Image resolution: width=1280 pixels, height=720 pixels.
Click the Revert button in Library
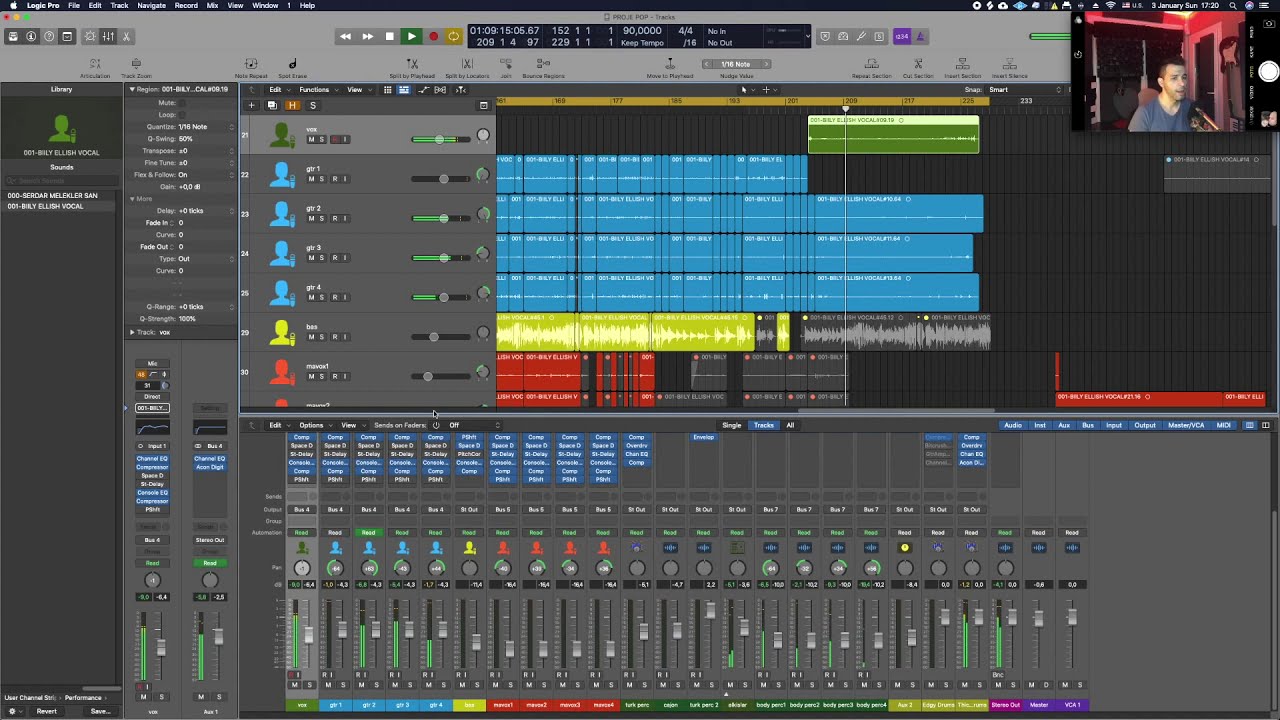(x=47, y=712)
